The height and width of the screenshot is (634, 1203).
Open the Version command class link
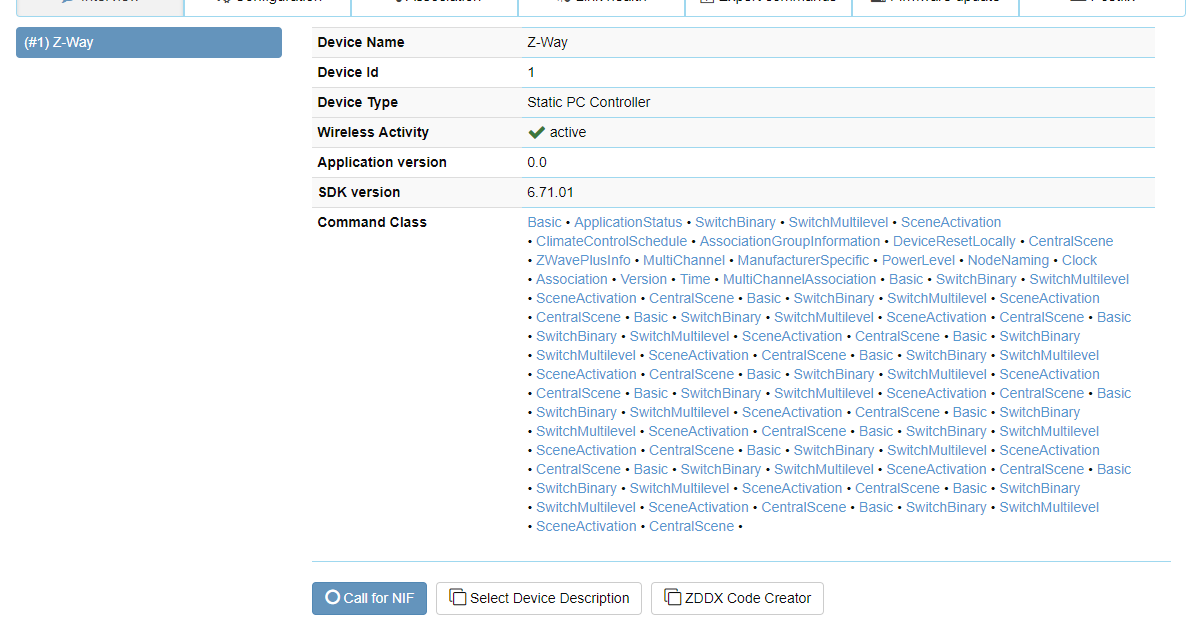643,279
